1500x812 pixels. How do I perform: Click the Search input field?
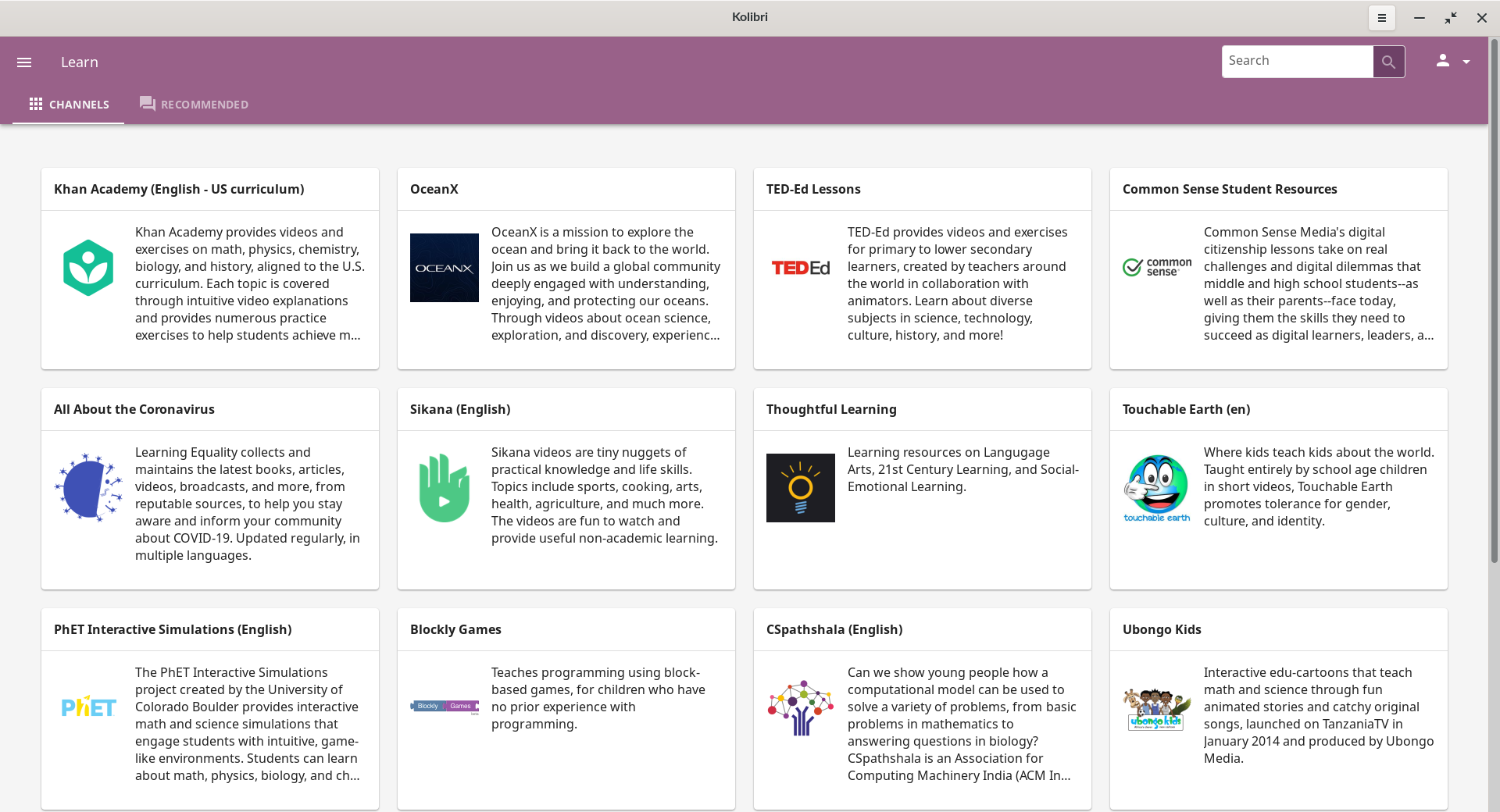[1298, 62]
